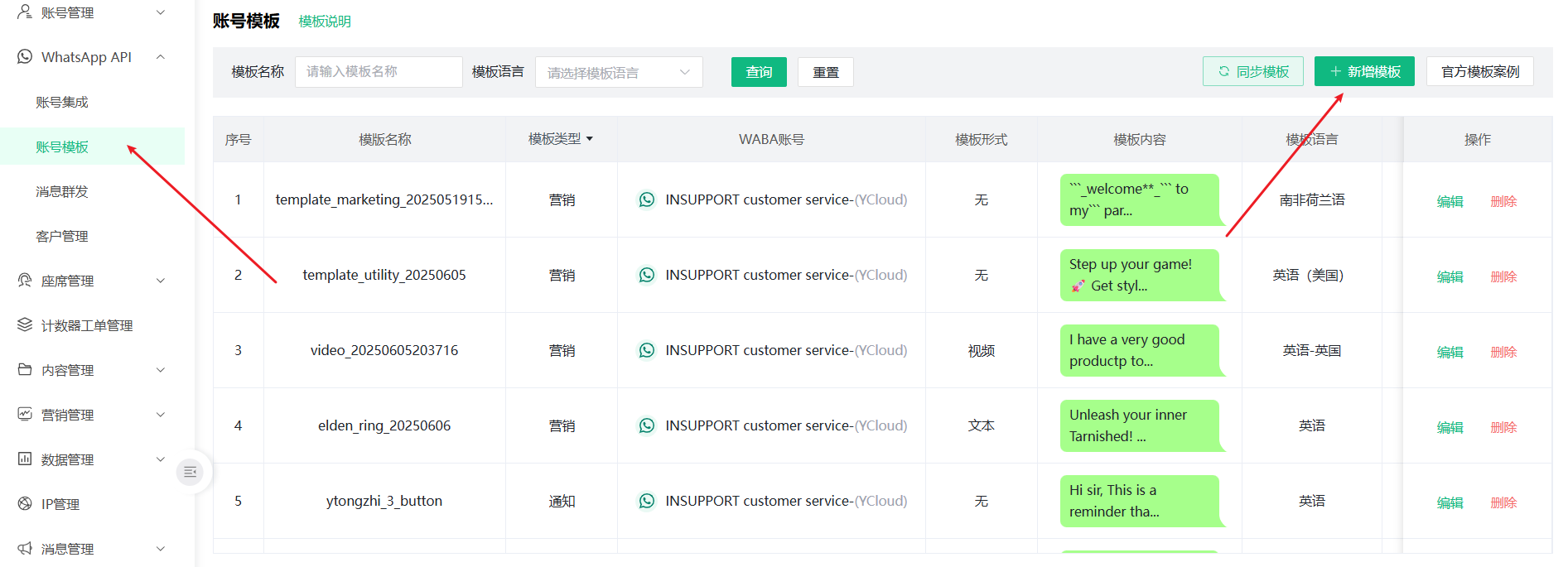Image resolution: width=1568 pixels, height=567 pixels.
Task: Open 官方模板案例 button
Action: click(x=1480, y=72)
